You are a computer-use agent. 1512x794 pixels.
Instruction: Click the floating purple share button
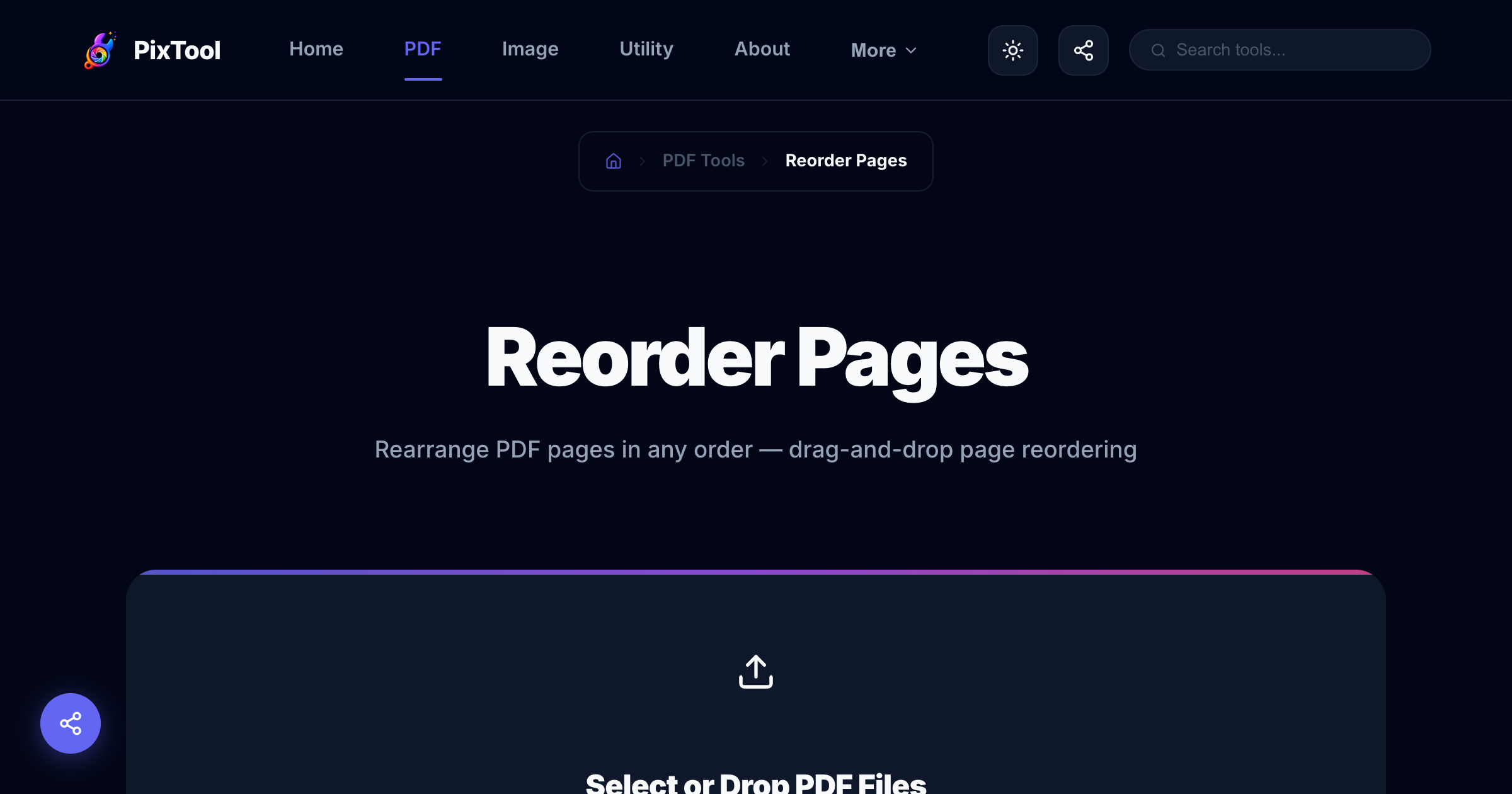coord(71,723)
